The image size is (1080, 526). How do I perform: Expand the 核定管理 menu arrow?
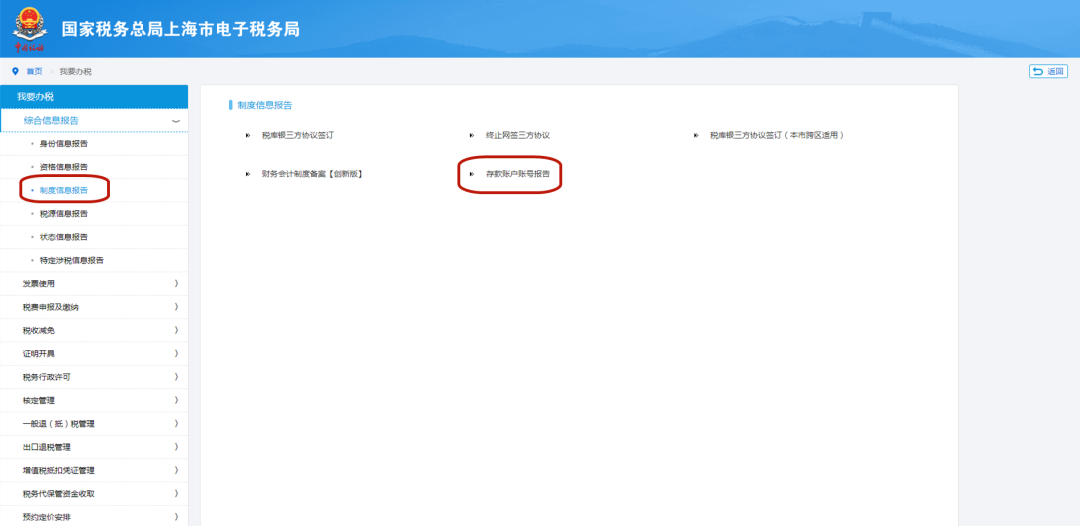click(x=176, y=401)
